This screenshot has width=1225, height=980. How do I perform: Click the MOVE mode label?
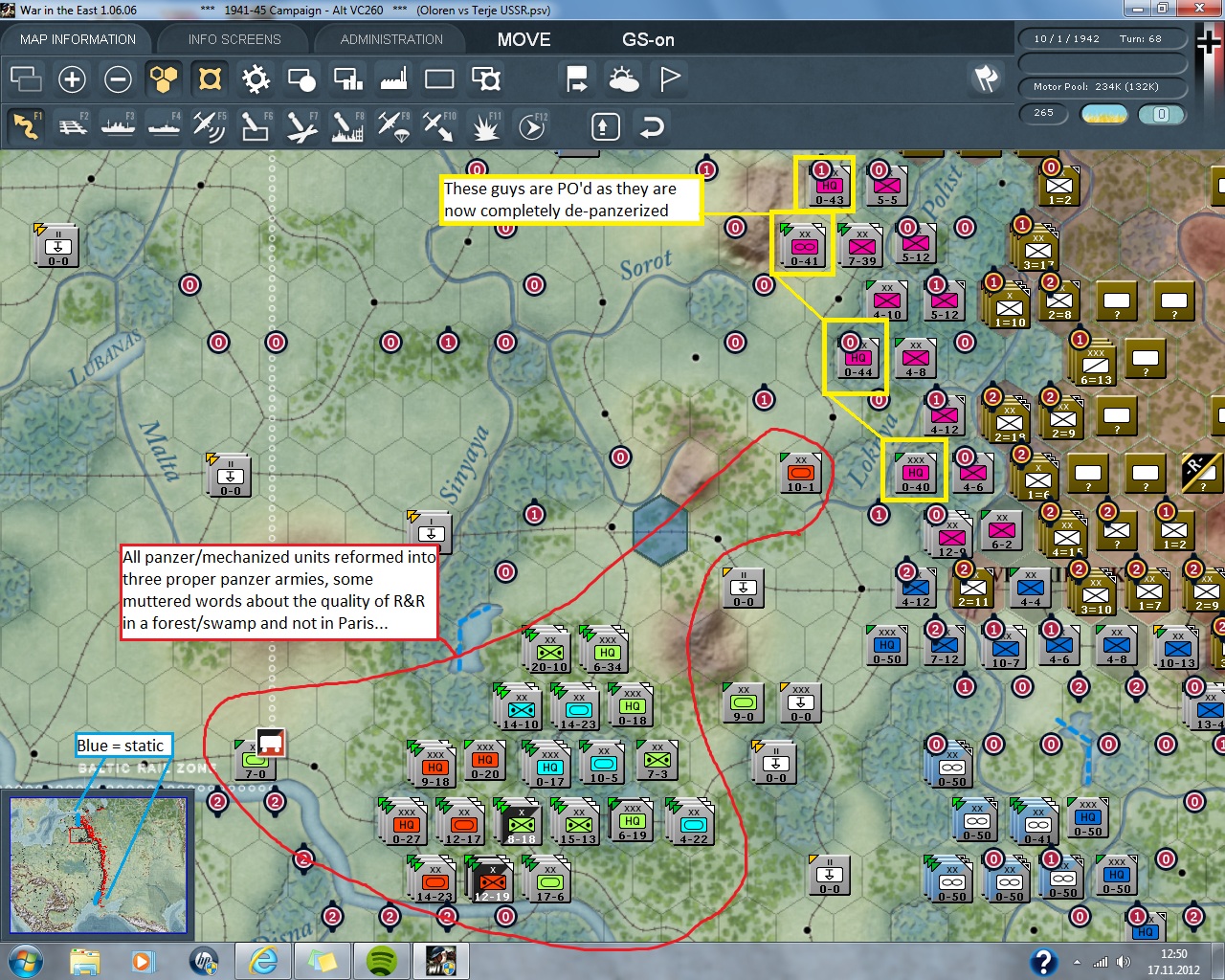pos(523,39)
